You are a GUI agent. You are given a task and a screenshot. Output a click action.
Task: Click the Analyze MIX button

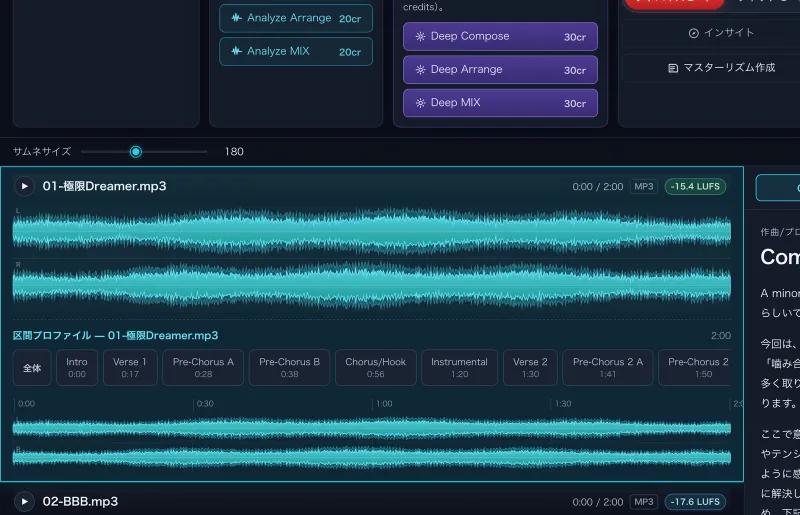click(x=296, y=52)
